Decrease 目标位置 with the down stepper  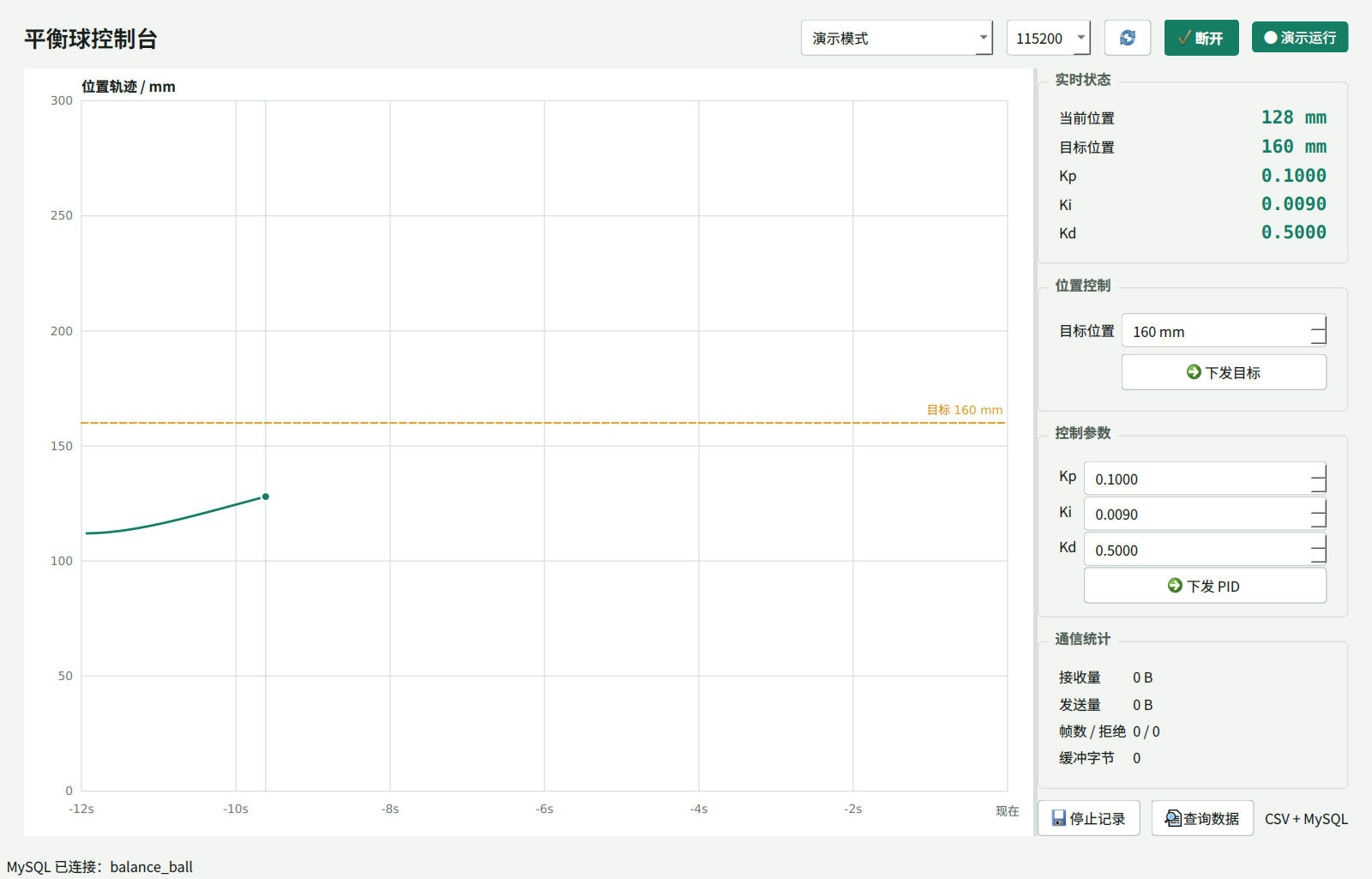pos(1319,339)
